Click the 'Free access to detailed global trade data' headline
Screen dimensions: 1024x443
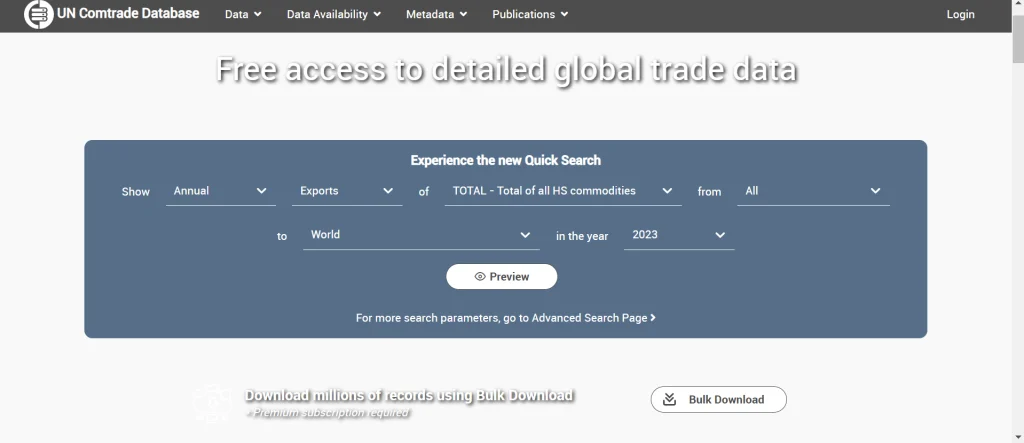506,69
